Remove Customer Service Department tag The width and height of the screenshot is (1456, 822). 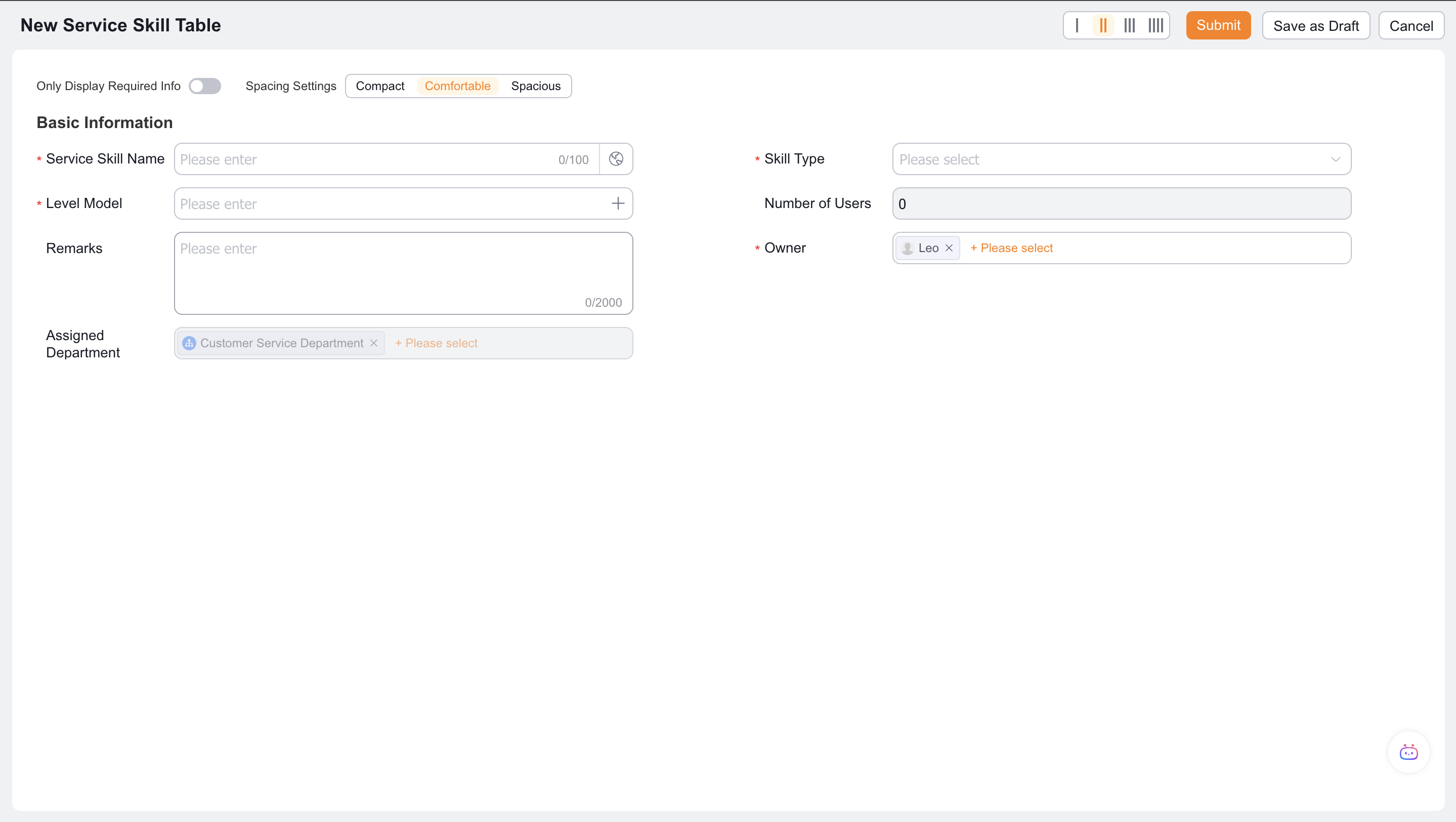click(x=373, y=343)
